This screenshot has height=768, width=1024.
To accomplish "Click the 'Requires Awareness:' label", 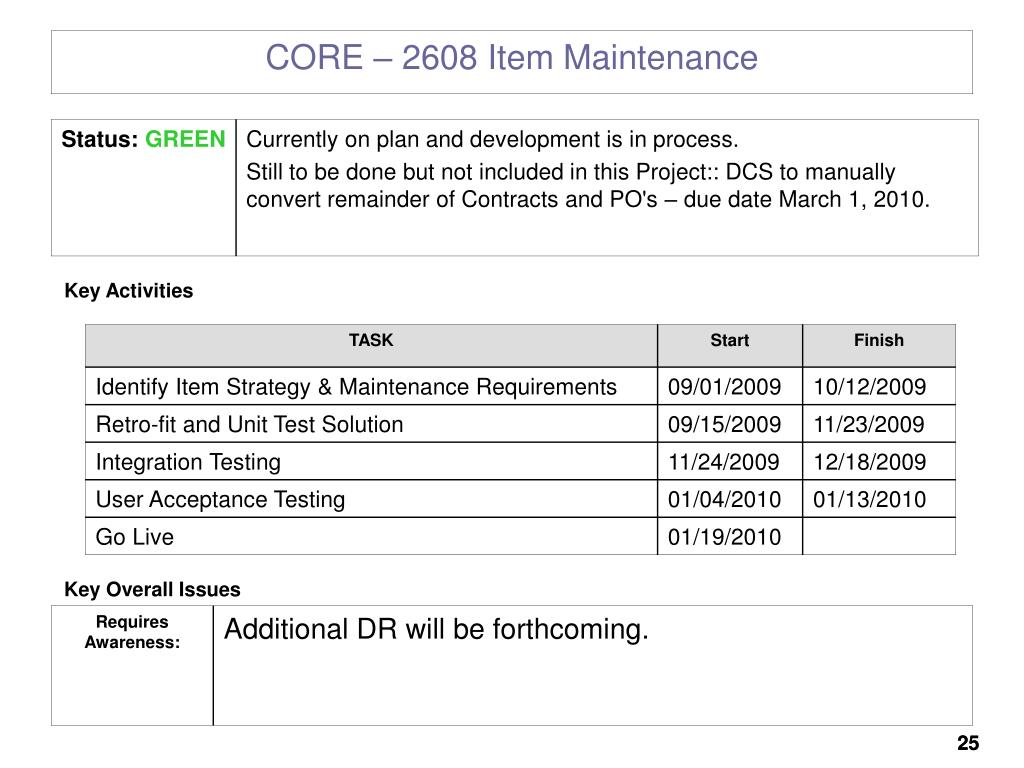I will tap(132, 632).
